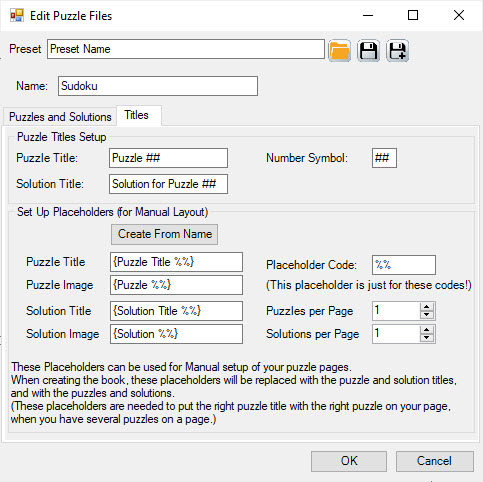
Task: Edit the {Puzzle %%} image placeholder field
Action: 176,285
